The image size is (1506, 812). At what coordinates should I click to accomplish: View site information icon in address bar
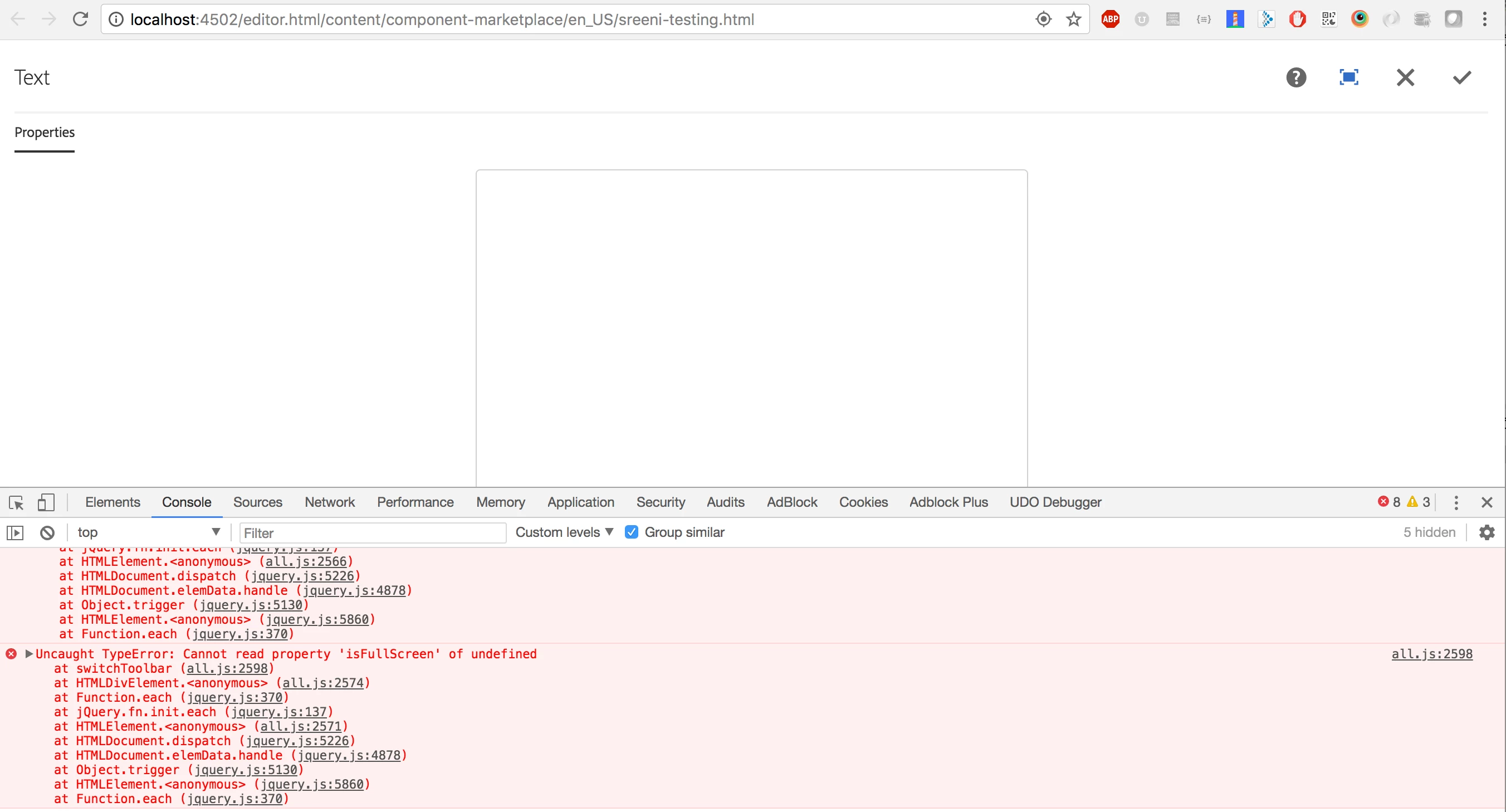[x=116, y=19]
